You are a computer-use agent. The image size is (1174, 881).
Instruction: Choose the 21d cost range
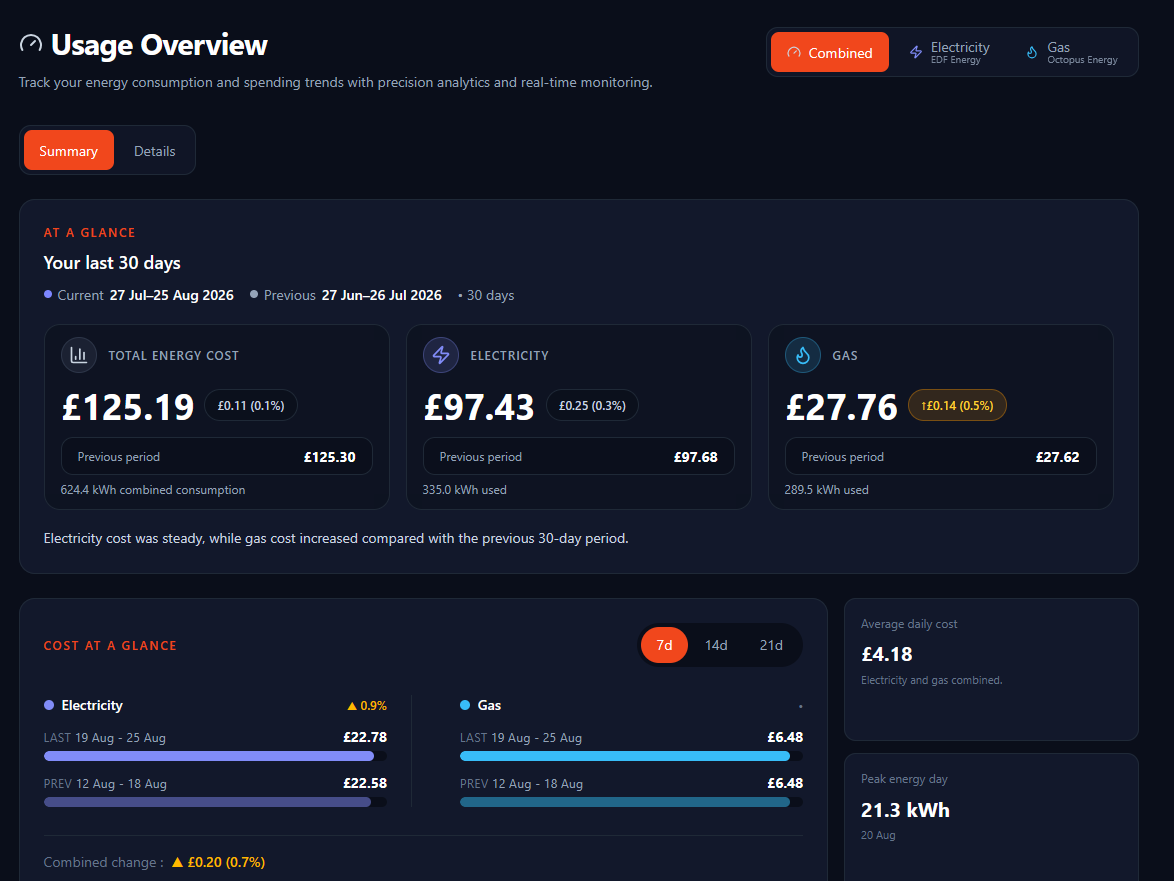point(771,645)
